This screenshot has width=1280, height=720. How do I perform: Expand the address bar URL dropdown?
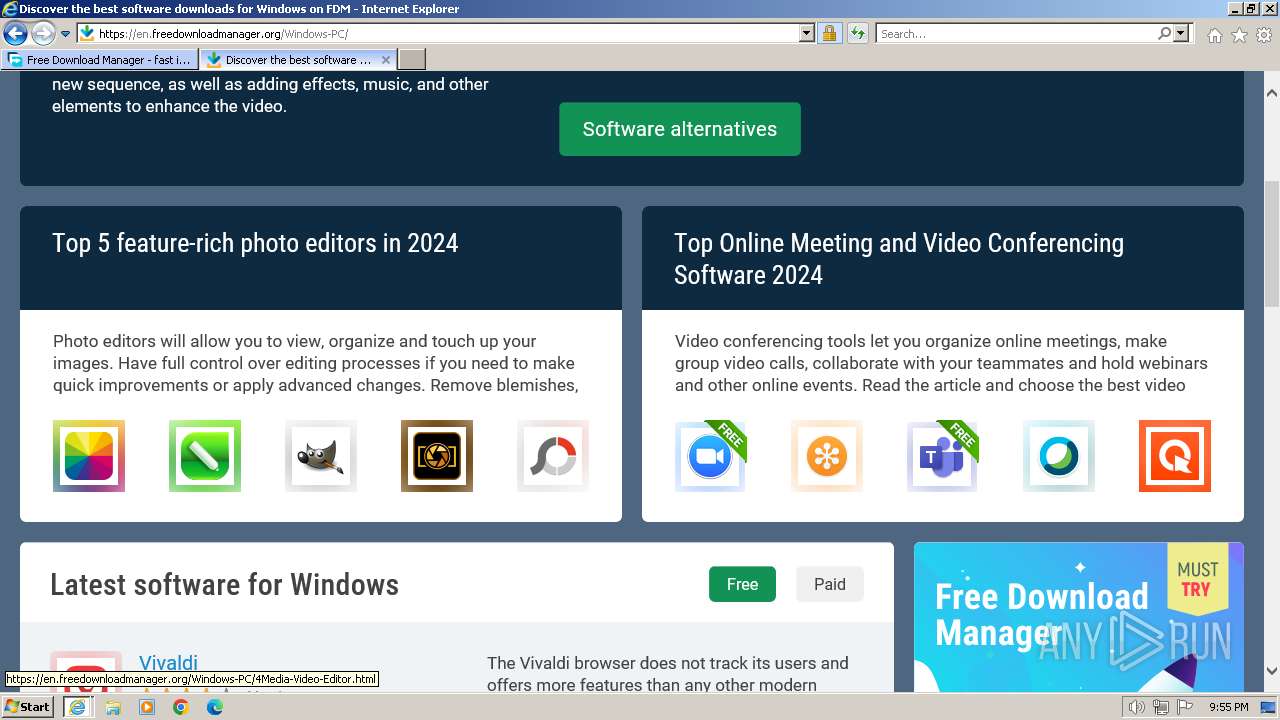click(x=807, y=33)
